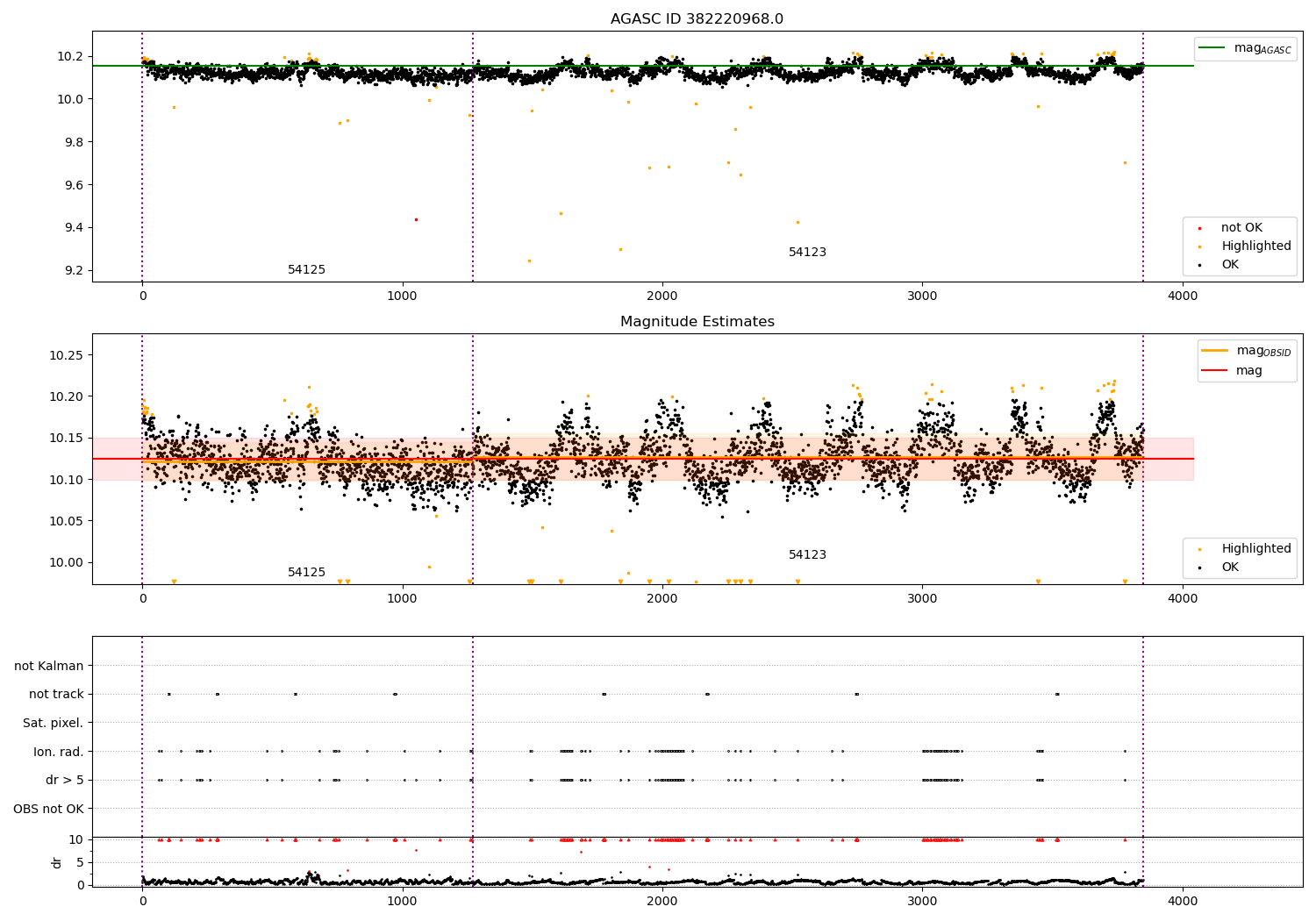1316x921 pixels.
Task: Click the "Ion. rad." row label
Action: [59, 752]
